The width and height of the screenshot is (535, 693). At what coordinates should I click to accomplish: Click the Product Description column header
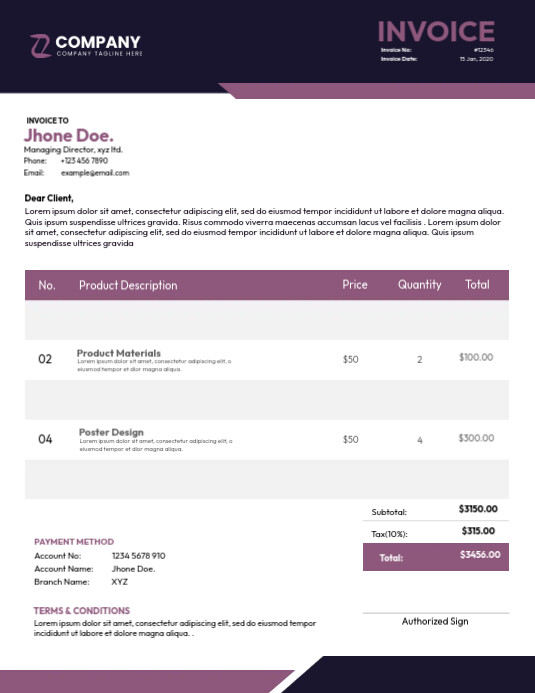[x=128, y=285]
